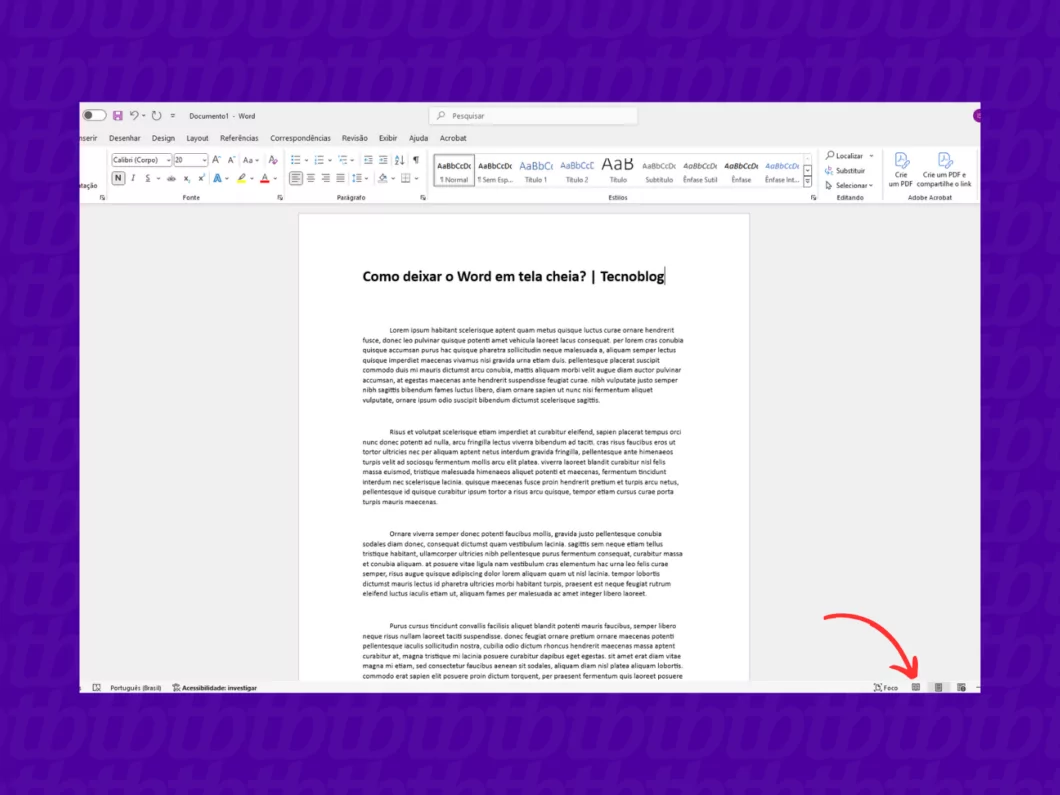Open the Aa change case dropdown
Image resolution: width=1060 pixels, height=795 pixels.
pyautogui.click(x=250, y=160)
